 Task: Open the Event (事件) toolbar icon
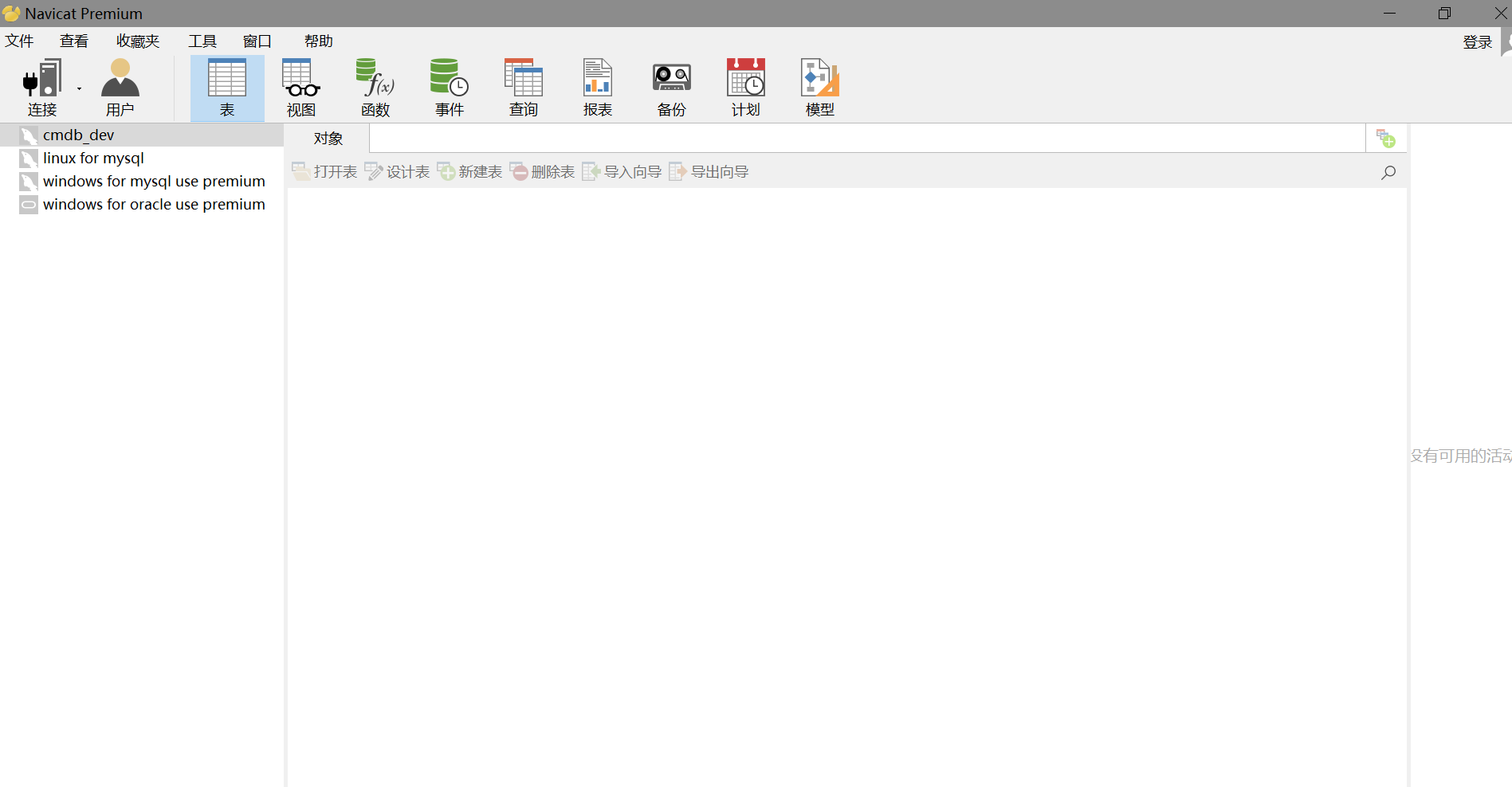click(x=450, y=88)
